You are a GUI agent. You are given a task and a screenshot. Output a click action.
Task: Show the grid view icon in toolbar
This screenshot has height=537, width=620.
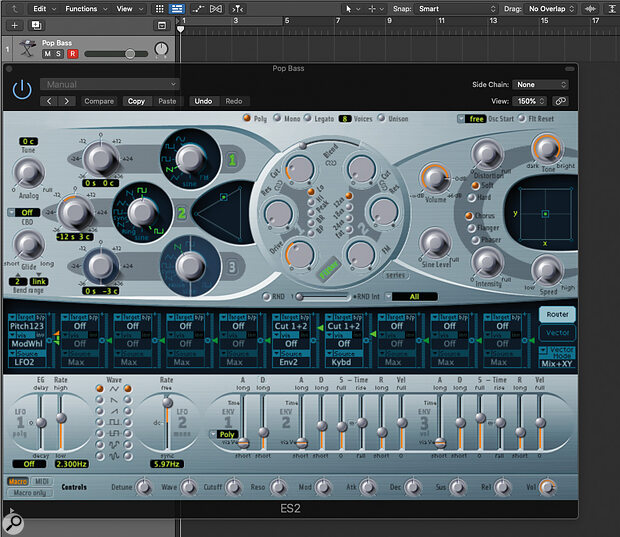(159, 9)
